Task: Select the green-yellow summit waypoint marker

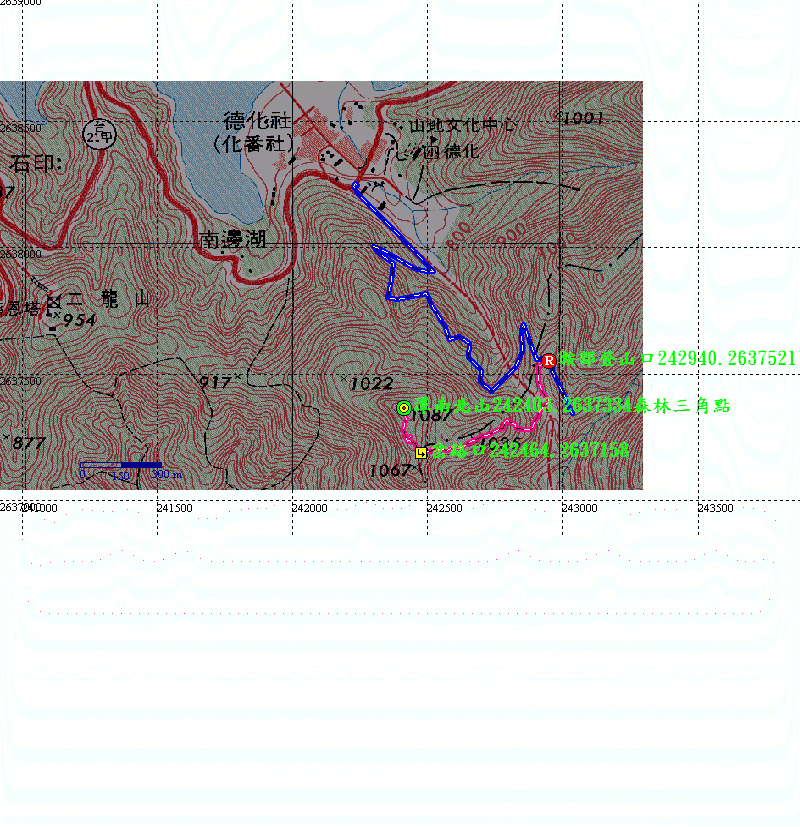Action: (x=403, y=407)
